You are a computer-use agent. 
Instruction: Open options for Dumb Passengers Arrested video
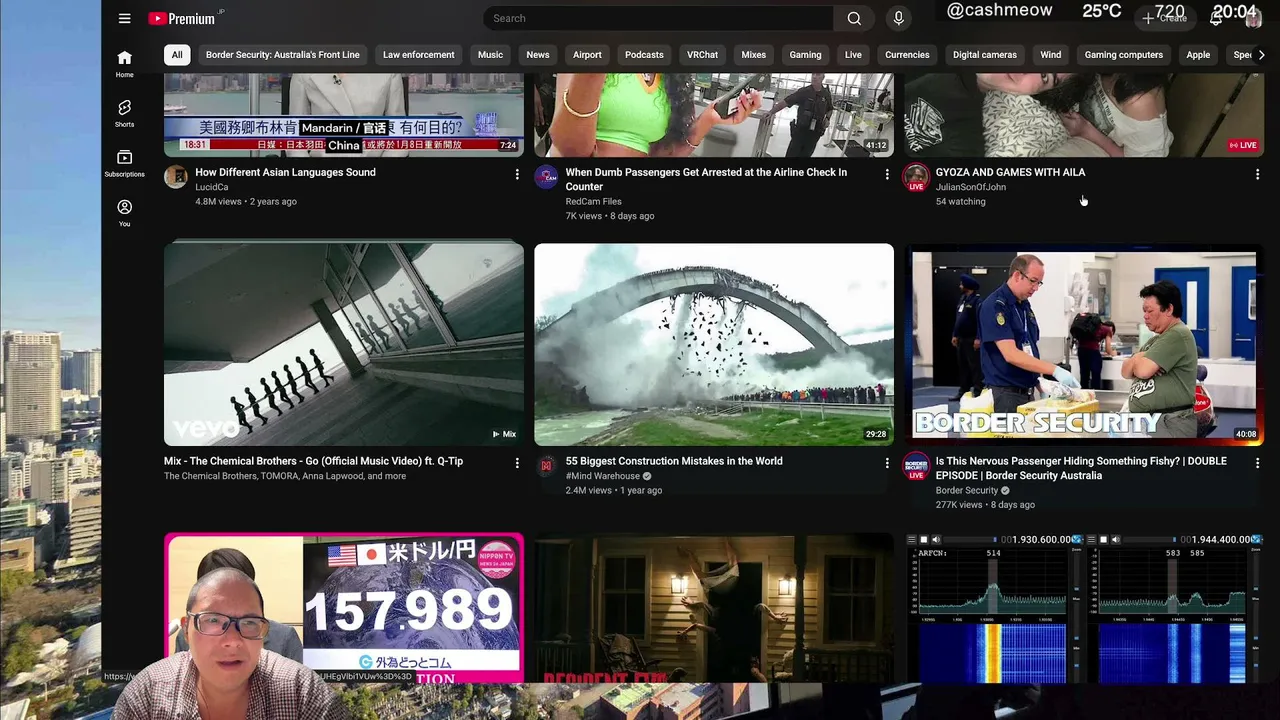pos(887,174)
